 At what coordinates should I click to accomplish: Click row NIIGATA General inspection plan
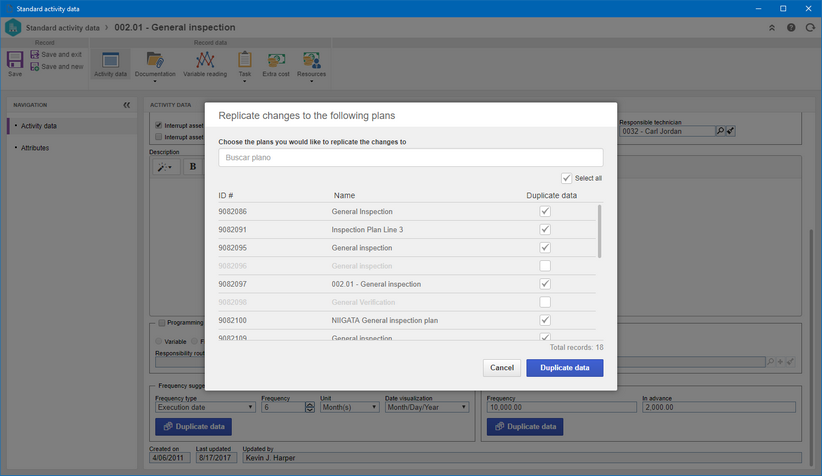point(407,320)
